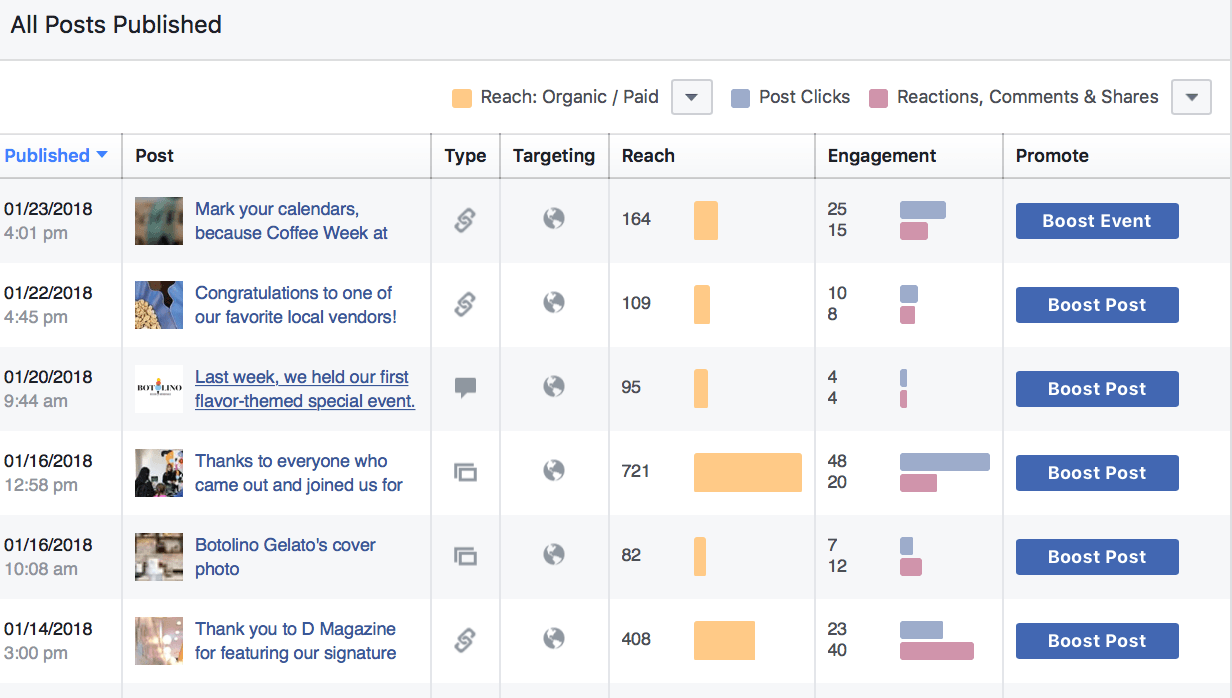Viewport: 1232px width, 698px height.
Task: Open the Reach: Organic / Paid dropdown
Action: (691, 97)
